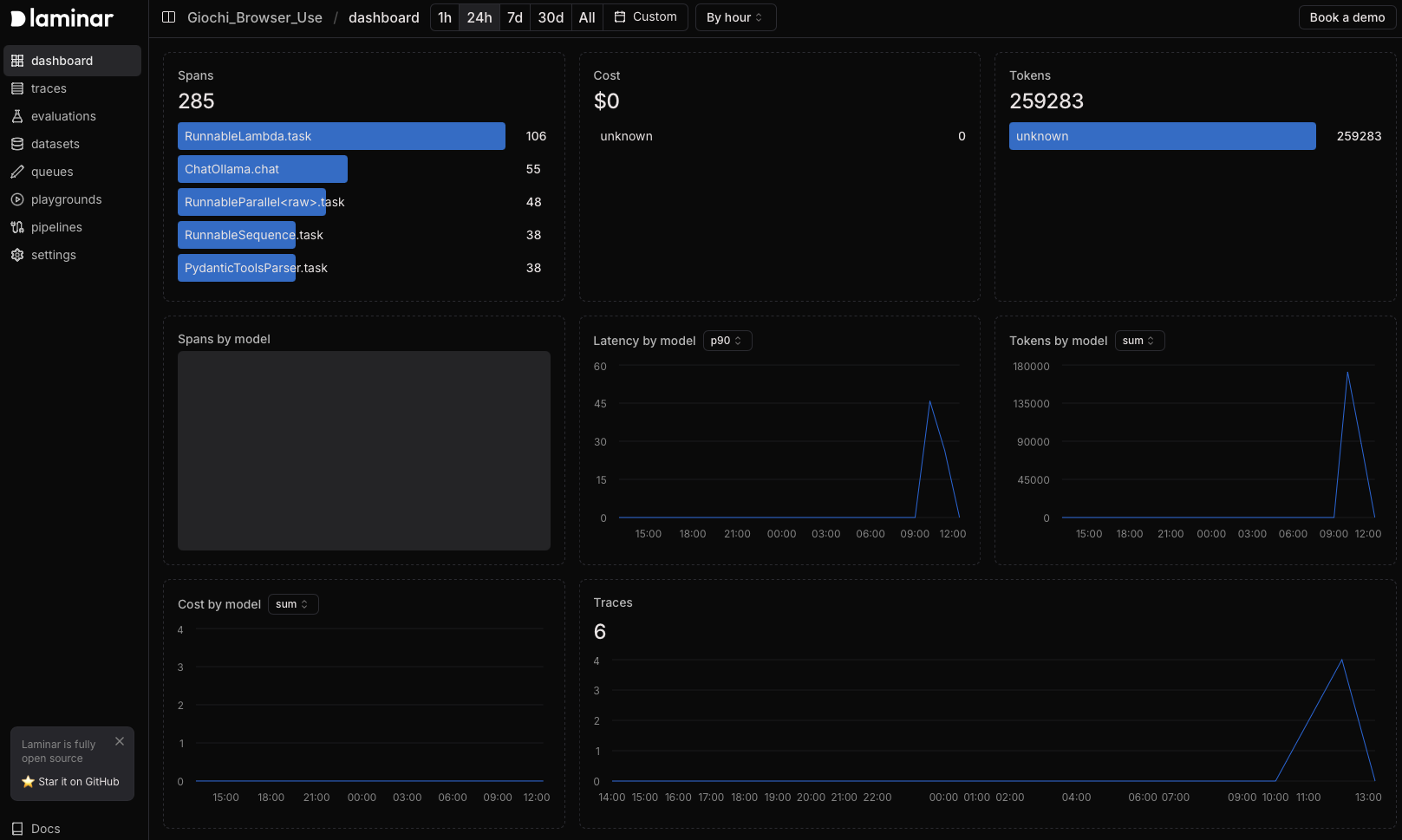This screenshot has width=1402, height=840.
Task: Click the RunnableLambda.task span bar
Action: [x=341, y=136]
